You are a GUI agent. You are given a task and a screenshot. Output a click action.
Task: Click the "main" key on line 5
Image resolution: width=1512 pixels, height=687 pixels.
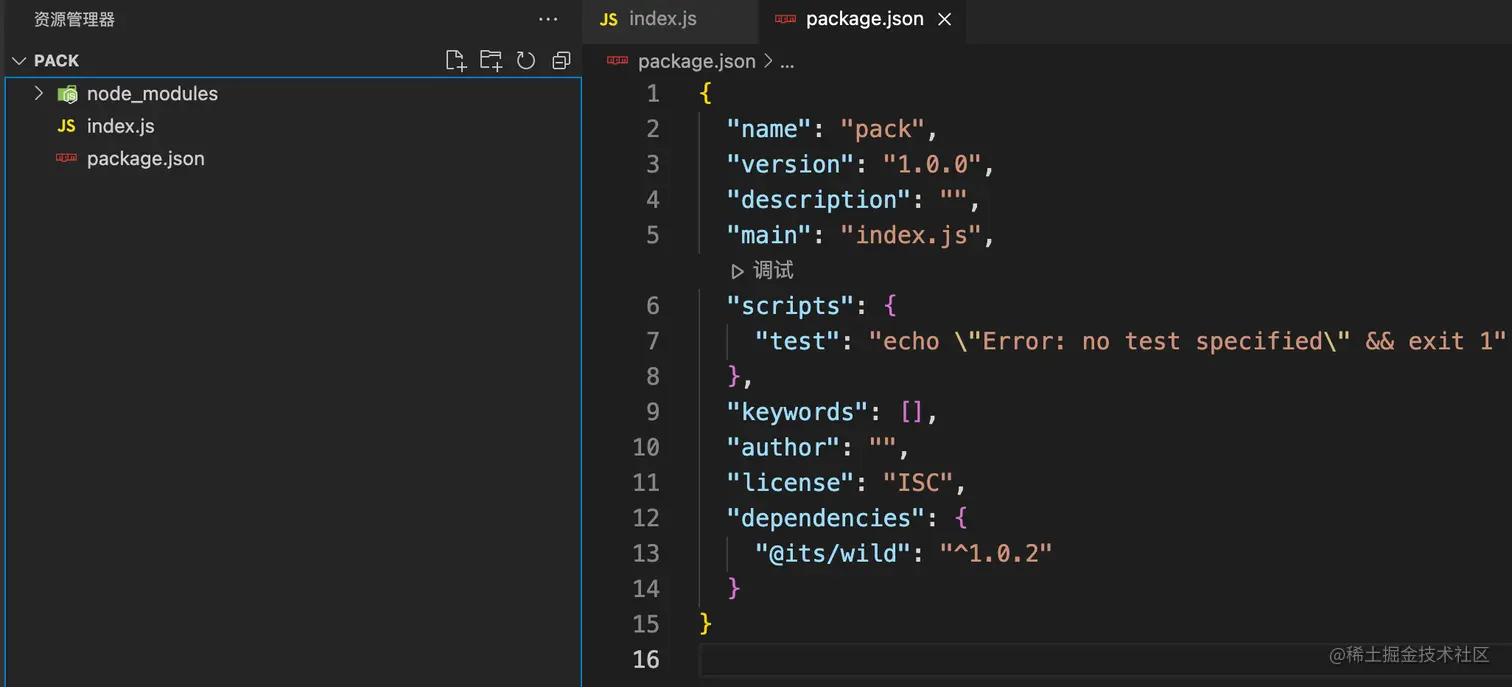tap(769, 235)
